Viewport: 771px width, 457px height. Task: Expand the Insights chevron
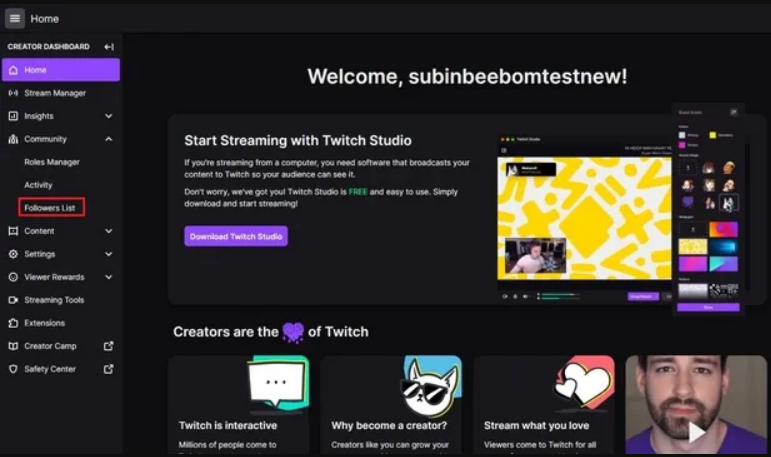(x=109, y=116)
